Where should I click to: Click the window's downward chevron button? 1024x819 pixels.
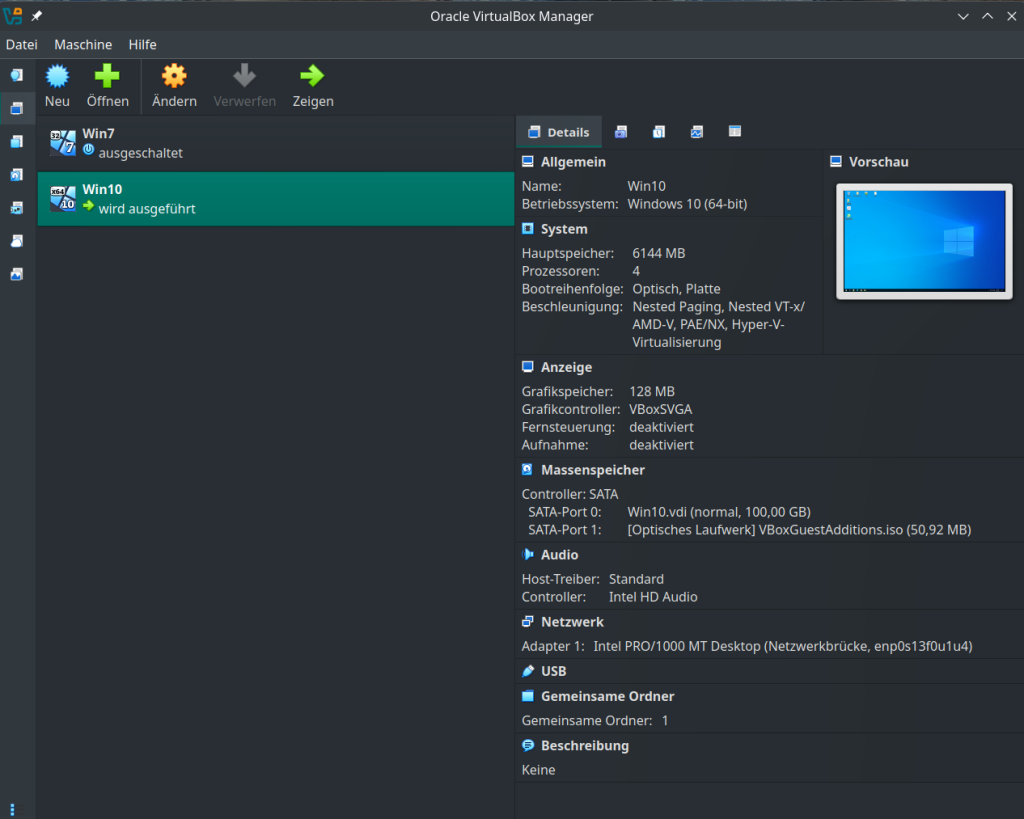(x=963, y=16)
